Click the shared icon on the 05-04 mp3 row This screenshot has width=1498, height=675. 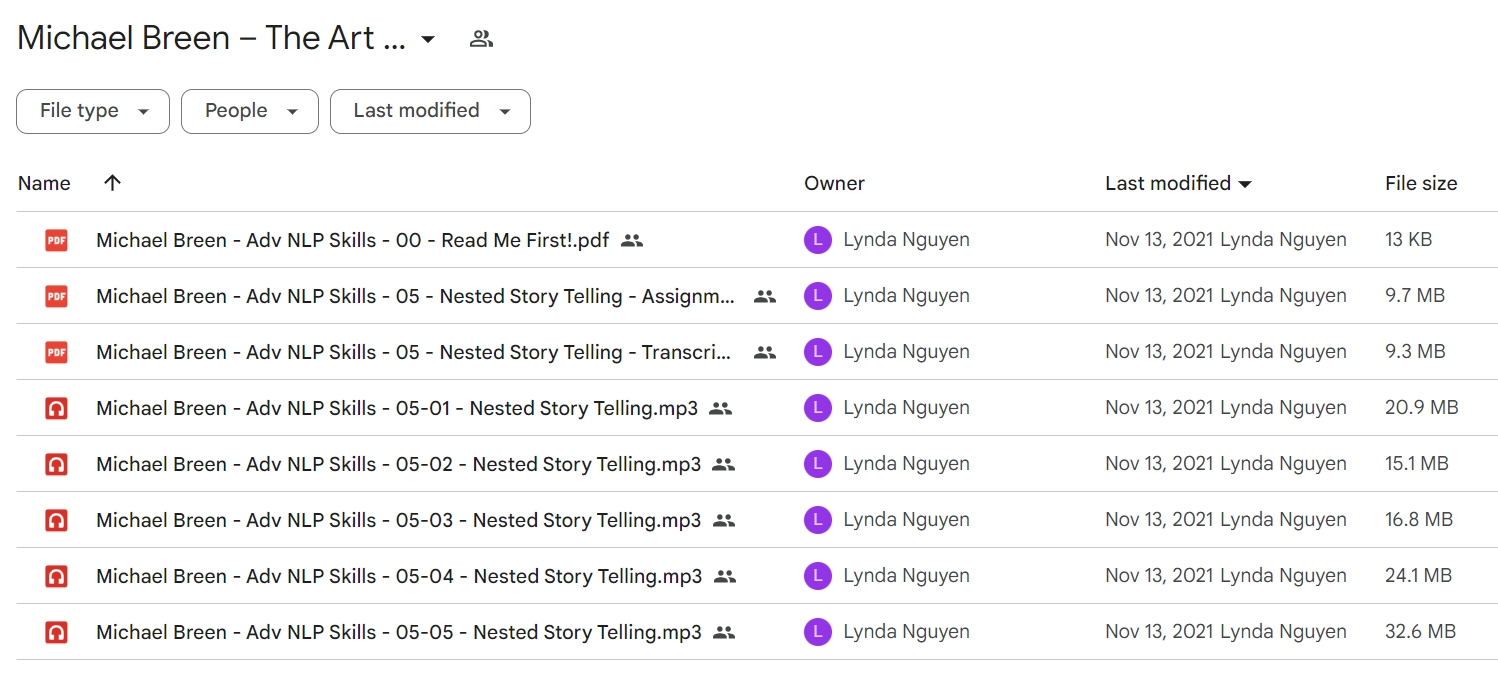click(x=725, y=576)
